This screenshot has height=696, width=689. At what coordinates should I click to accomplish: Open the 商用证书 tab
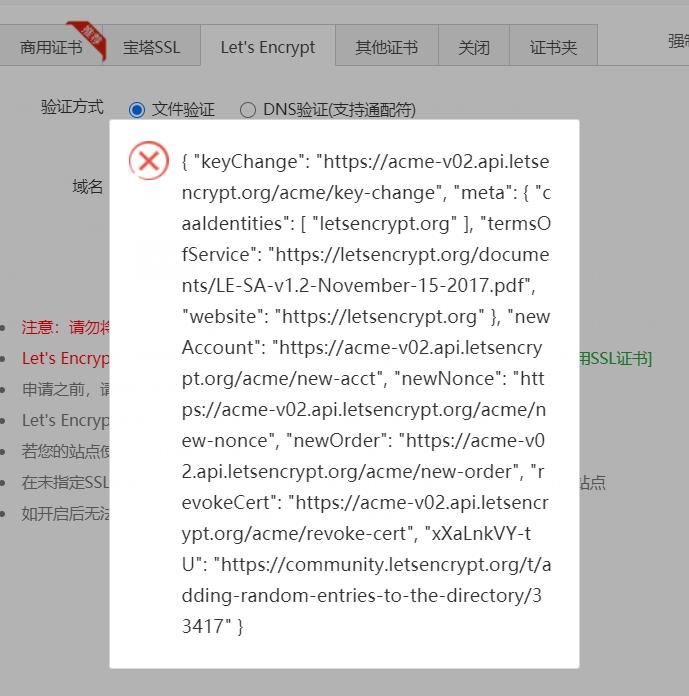tap(51, 46)
